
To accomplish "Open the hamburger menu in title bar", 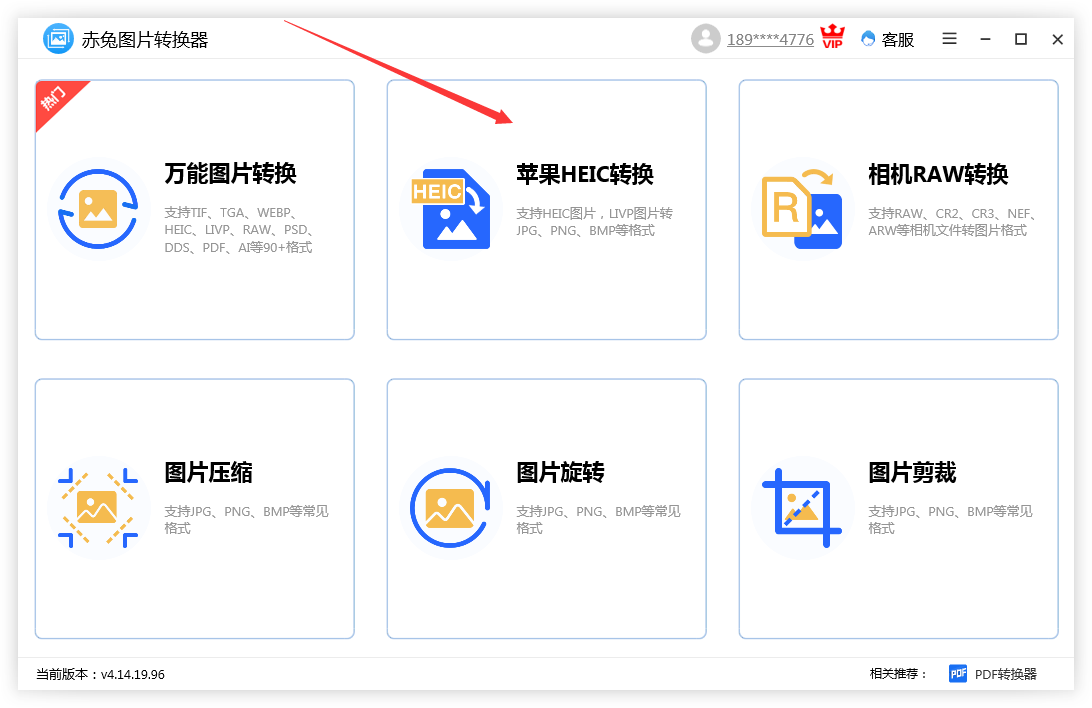I will coord(949,39).
